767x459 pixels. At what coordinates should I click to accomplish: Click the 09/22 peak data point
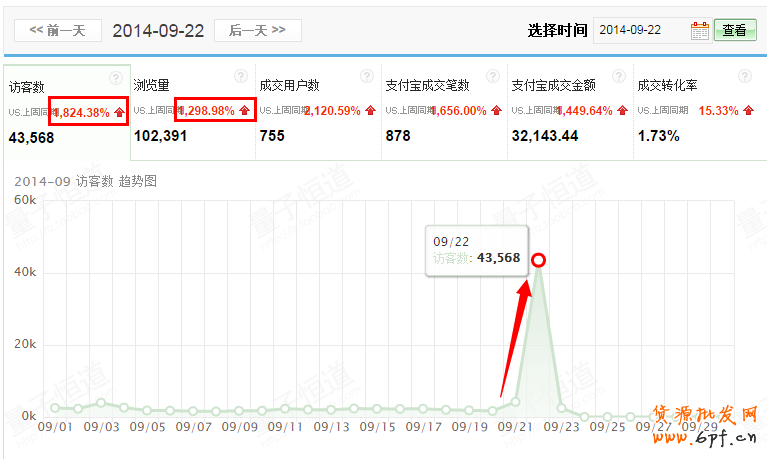click(538, 260)
